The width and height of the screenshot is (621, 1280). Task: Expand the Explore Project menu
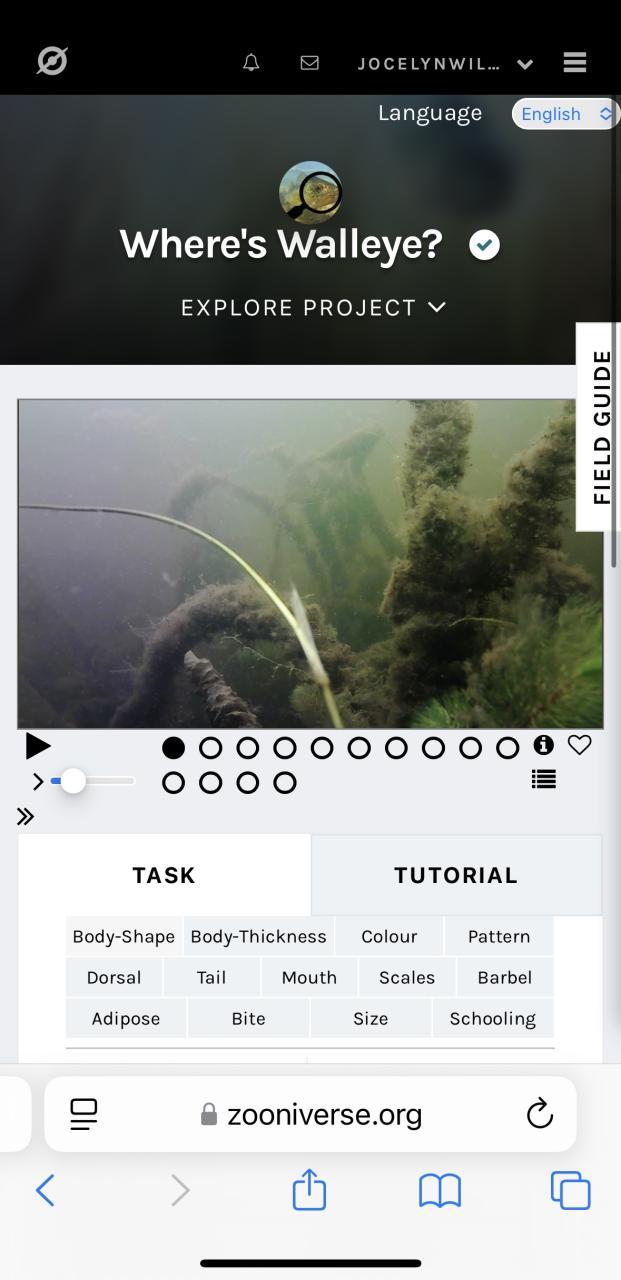(x=313, y=307)
